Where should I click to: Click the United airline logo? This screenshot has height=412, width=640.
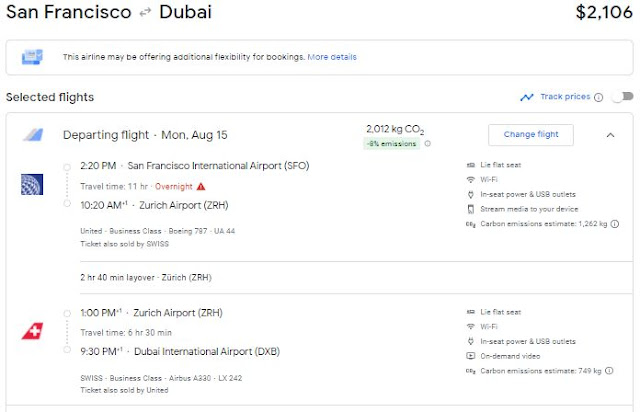coord(31,184)
